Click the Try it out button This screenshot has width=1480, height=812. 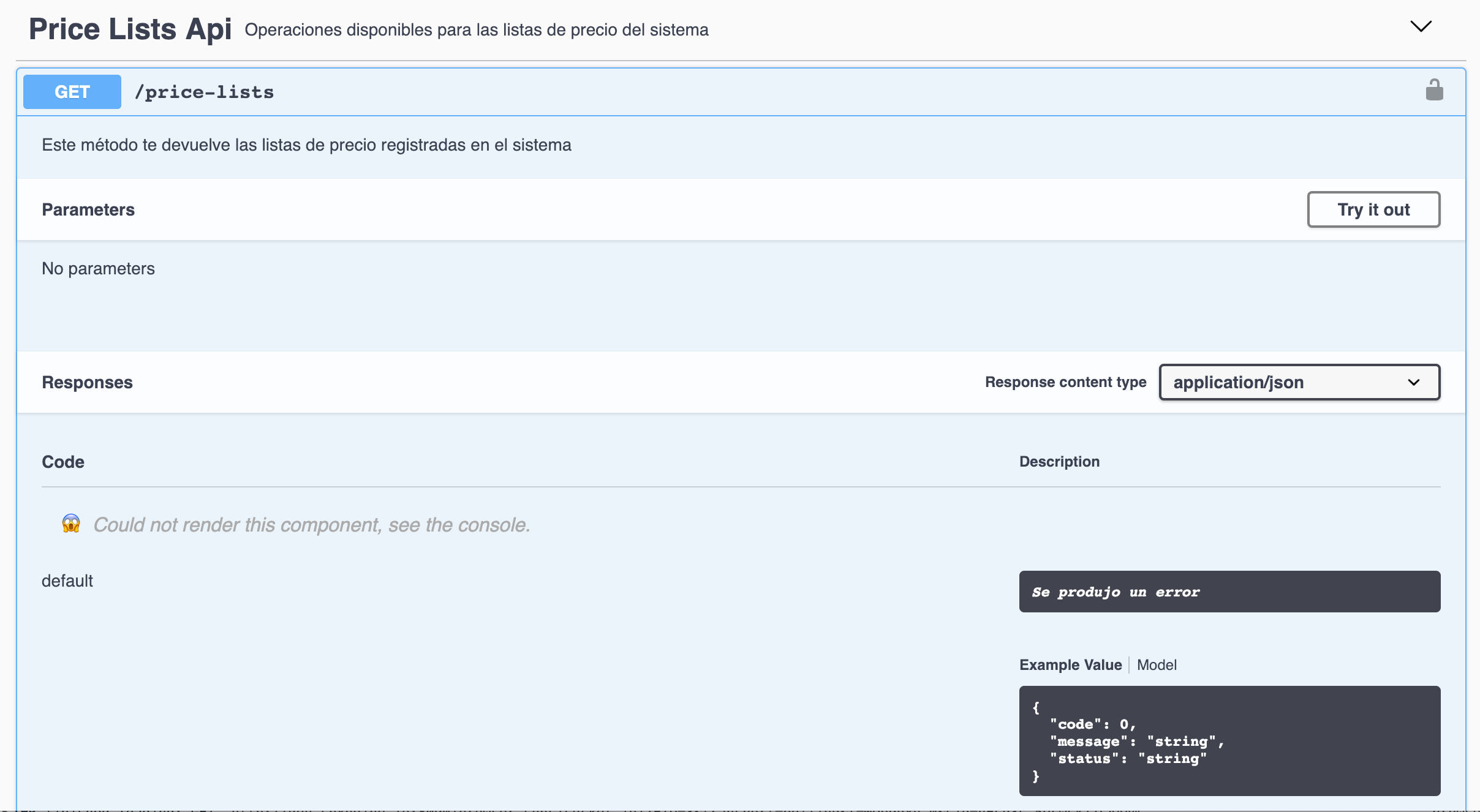coord(1373,209)
